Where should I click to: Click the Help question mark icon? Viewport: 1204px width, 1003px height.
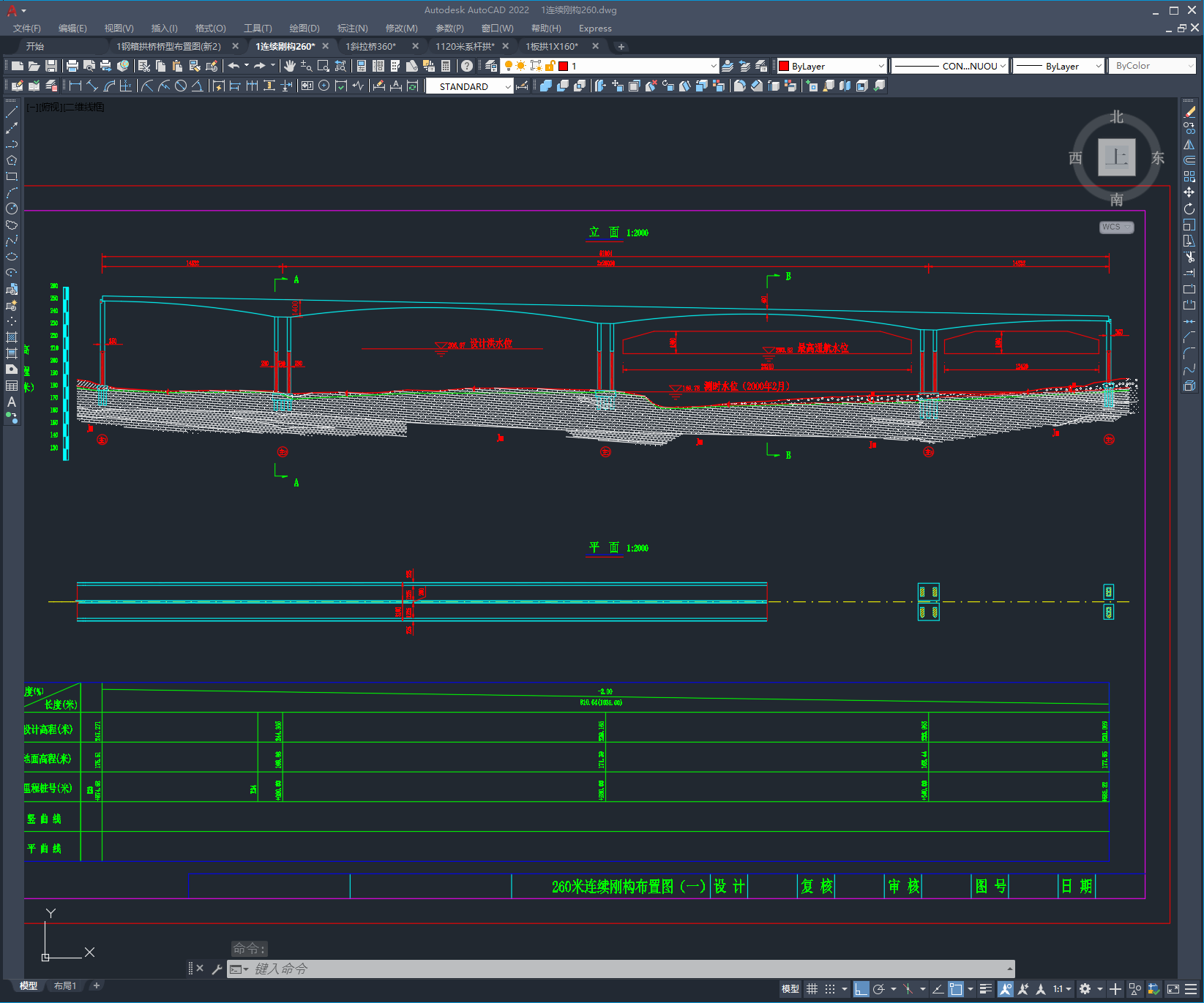coord(467,66)
